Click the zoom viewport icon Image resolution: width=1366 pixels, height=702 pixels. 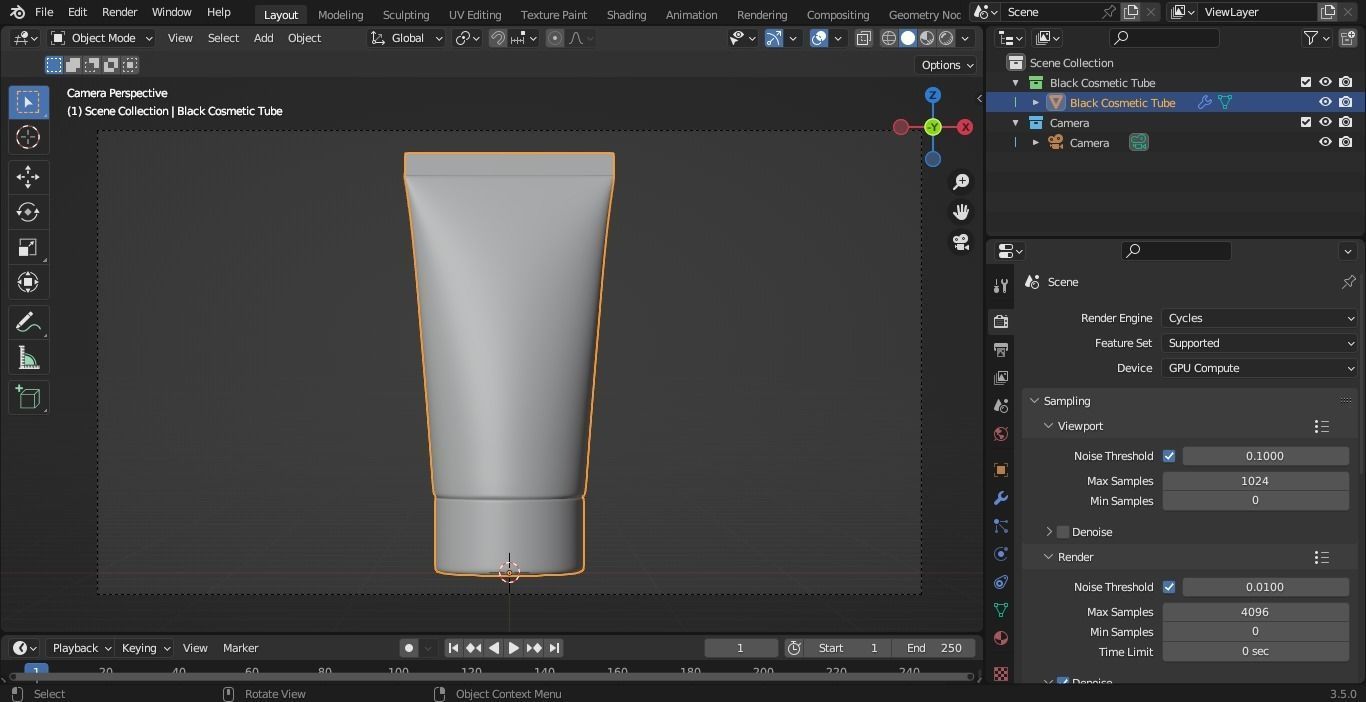click(x=961, y=182)
